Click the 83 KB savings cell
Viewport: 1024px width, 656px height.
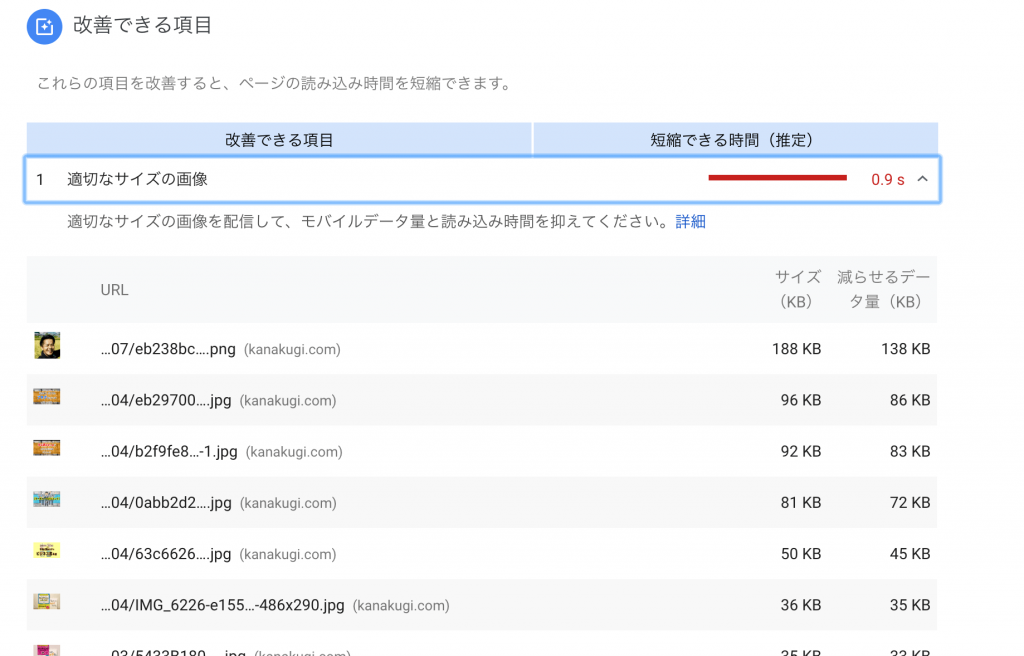pyautogui.click(x=910, y=451)
